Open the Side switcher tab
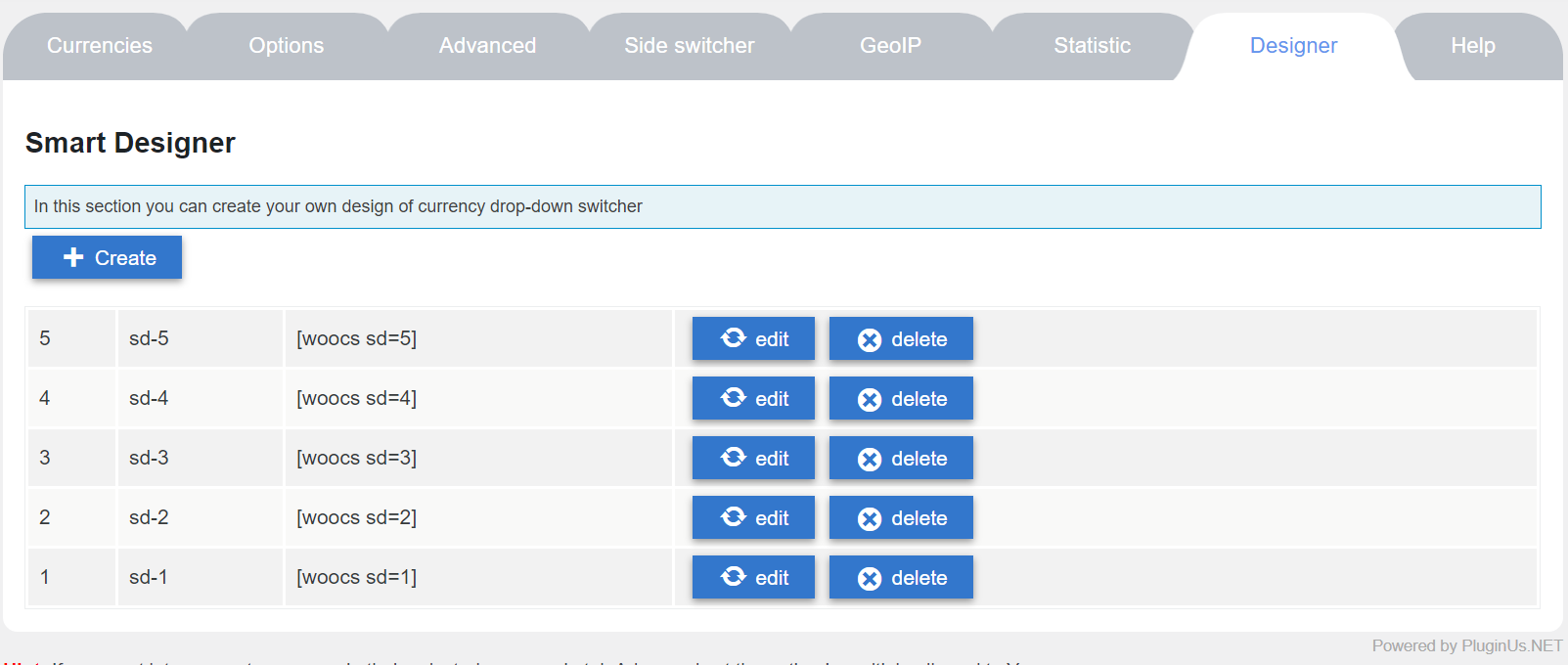 (690, 46)
